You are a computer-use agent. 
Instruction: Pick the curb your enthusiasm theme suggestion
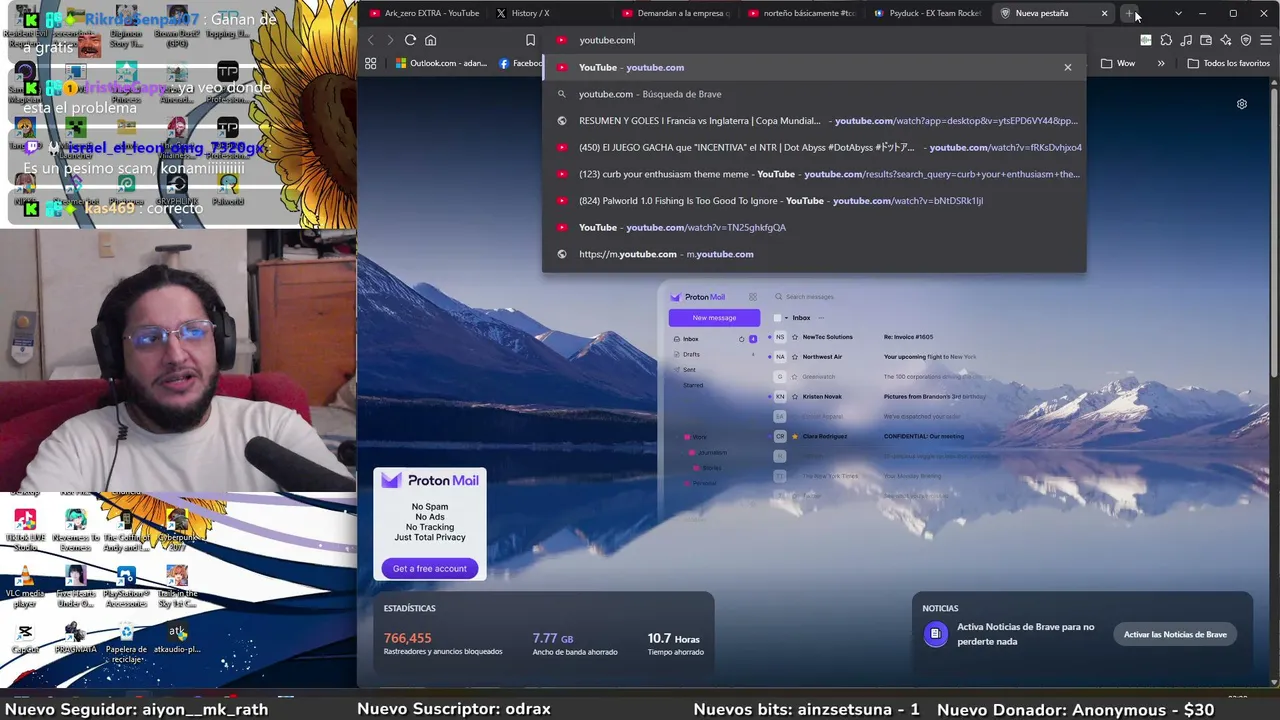[813, 174]
